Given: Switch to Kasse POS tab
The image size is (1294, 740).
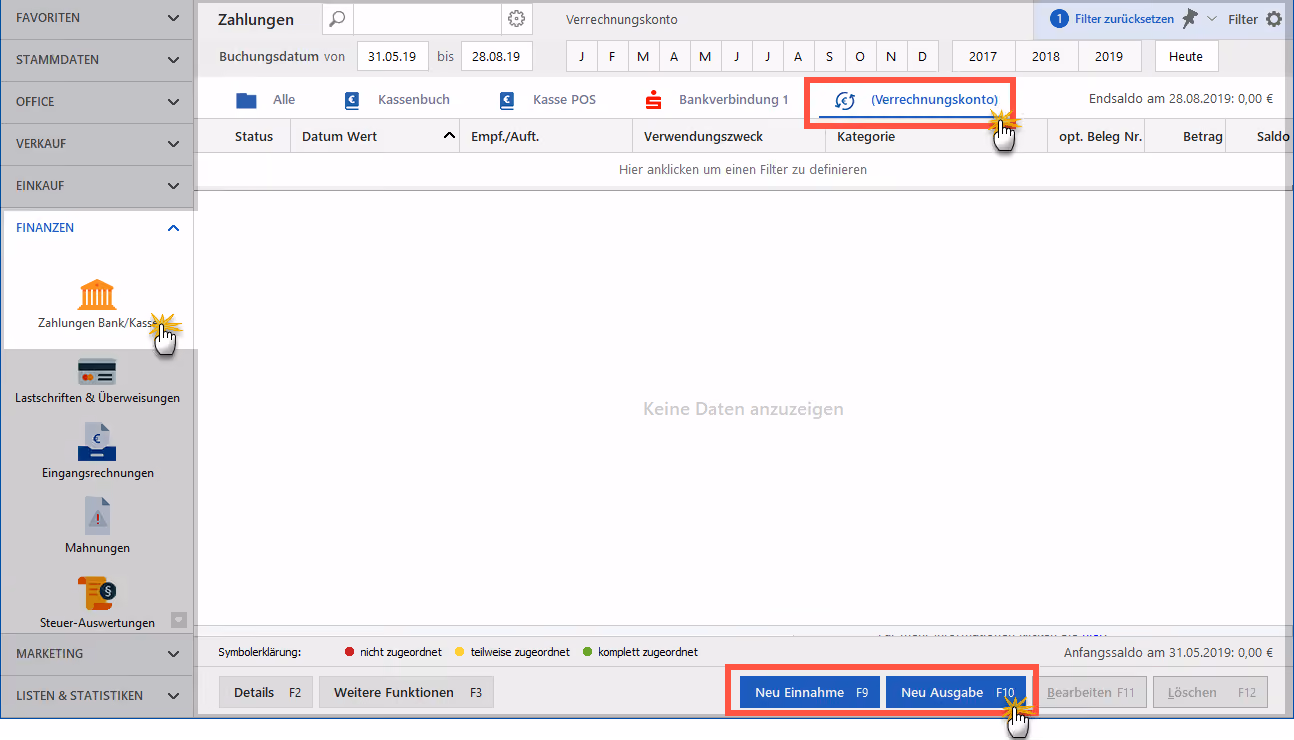Looking at the screenshot, I should click(547, 100).
